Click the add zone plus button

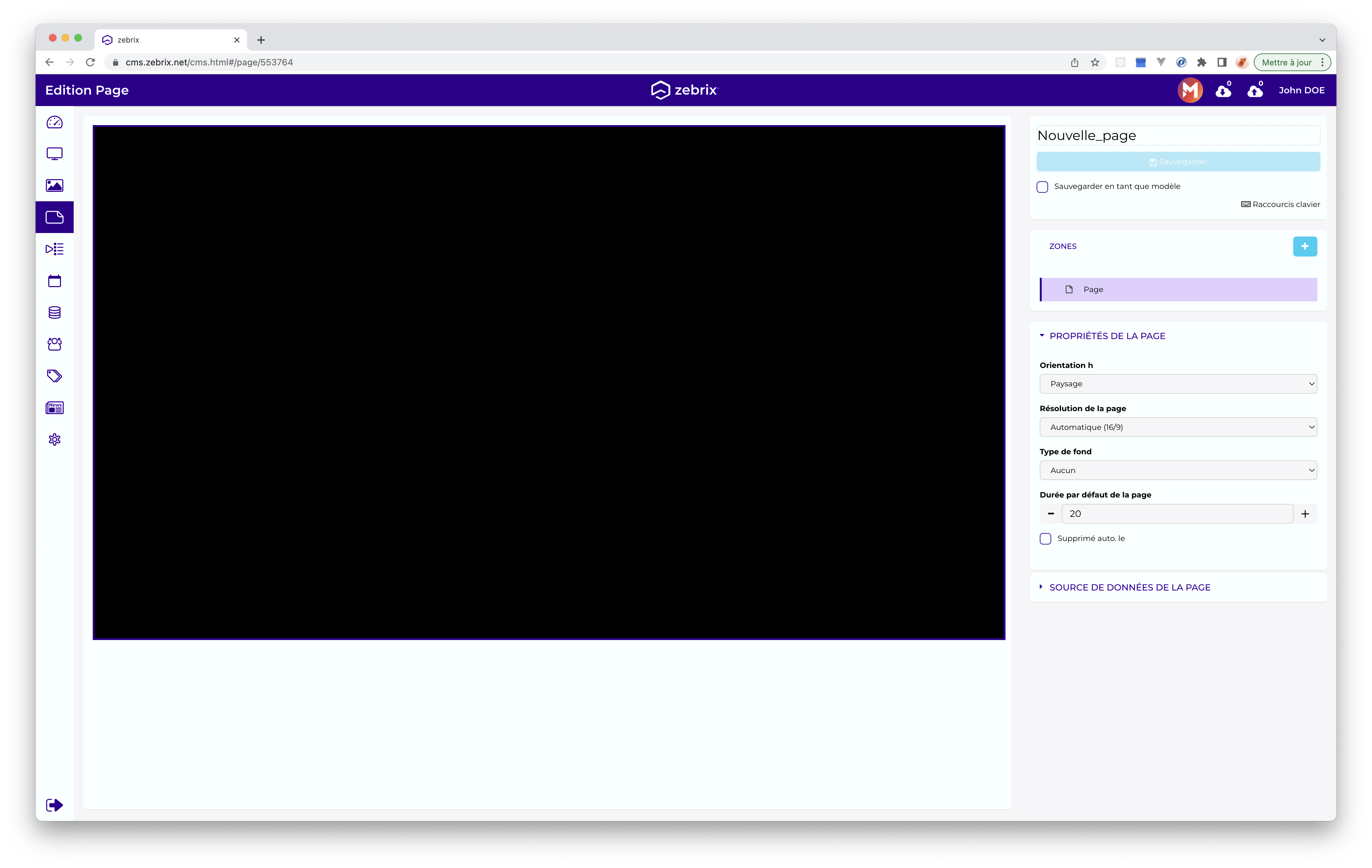pyautogui.click(x=1304, y=247)
